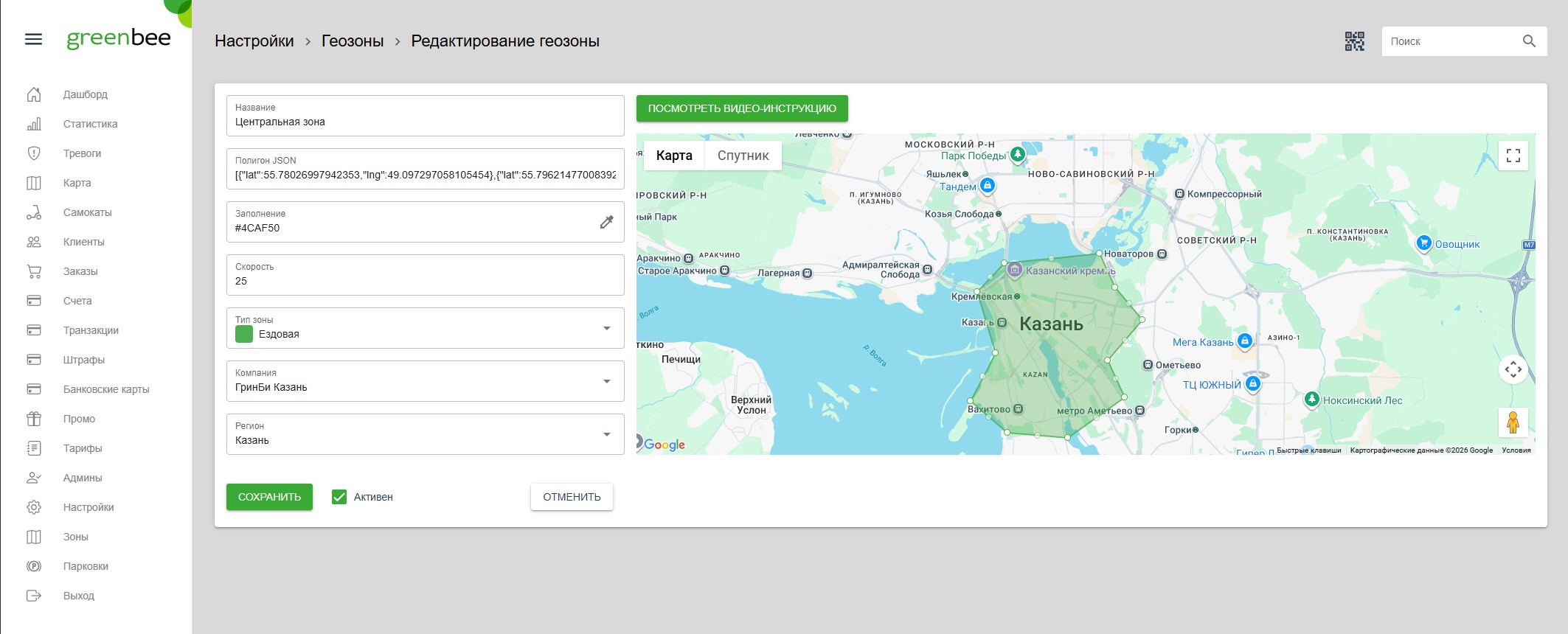Click the Сохранить button
Image resolution: width=1568 pixels, height=634 pixels.
[x=269, y=497]
